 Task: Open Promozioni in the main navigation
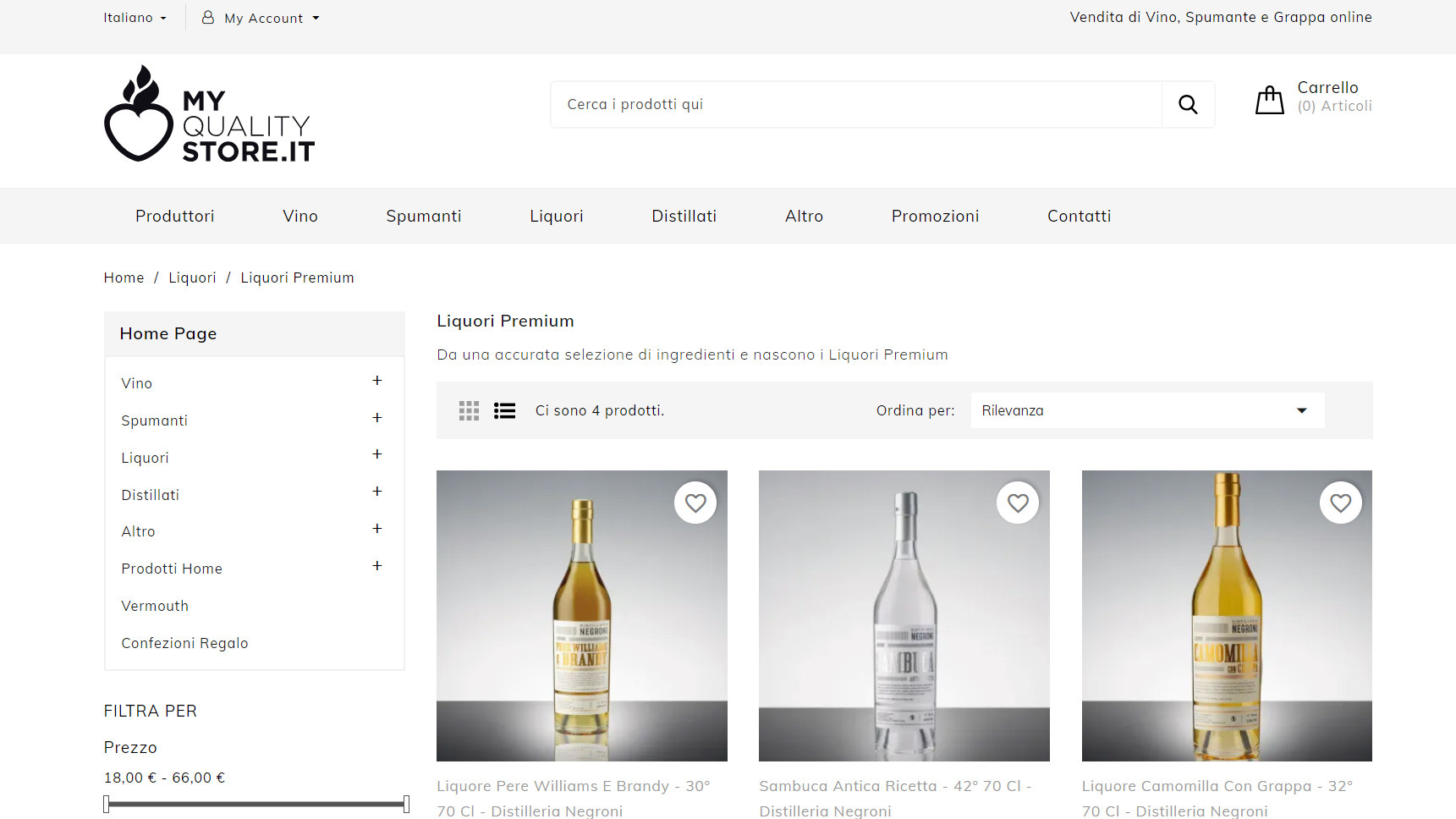pyautogui.click(x=935, y=217)
